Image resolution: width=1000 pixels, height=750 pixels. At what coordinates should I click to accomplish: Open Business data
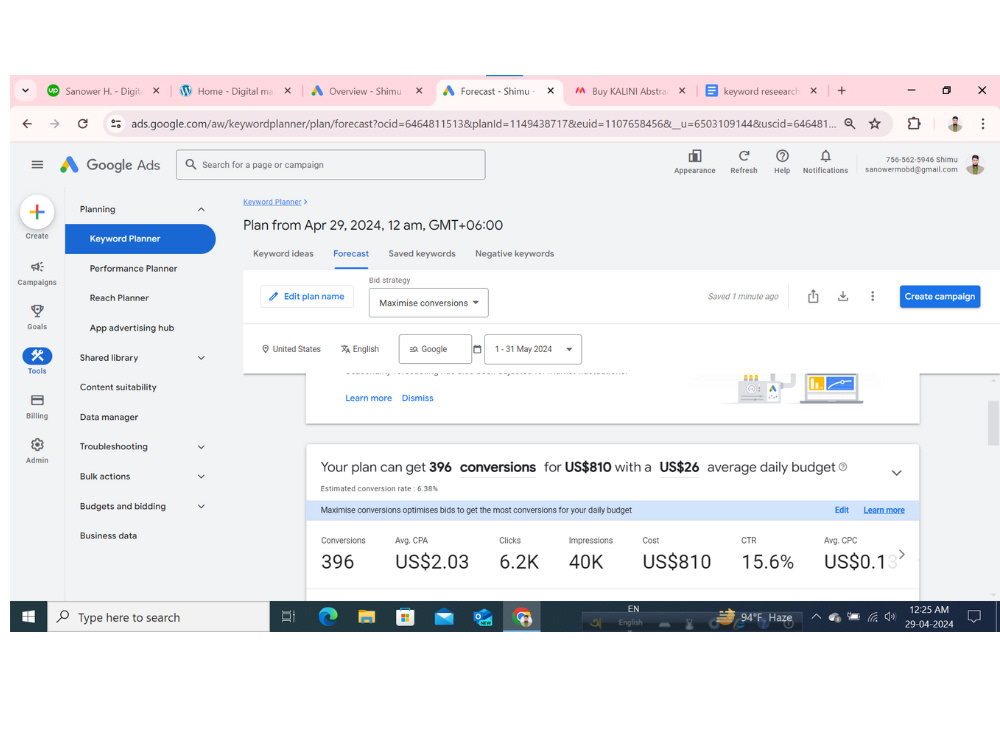click(x=108, y=536)
